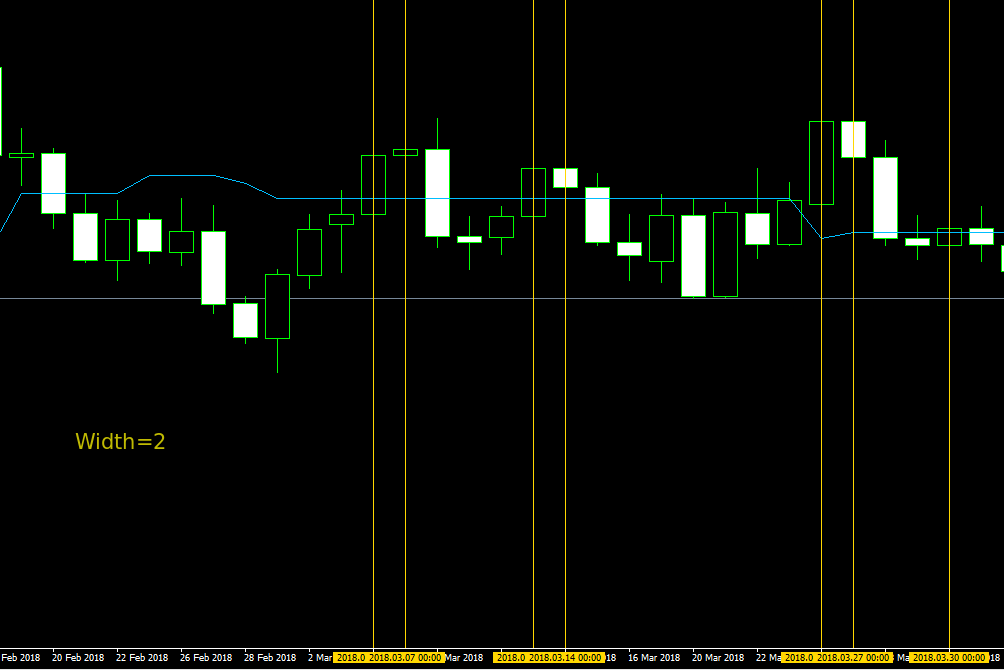Select the "22 Feb 2018" date axis label

pos(142,658)
